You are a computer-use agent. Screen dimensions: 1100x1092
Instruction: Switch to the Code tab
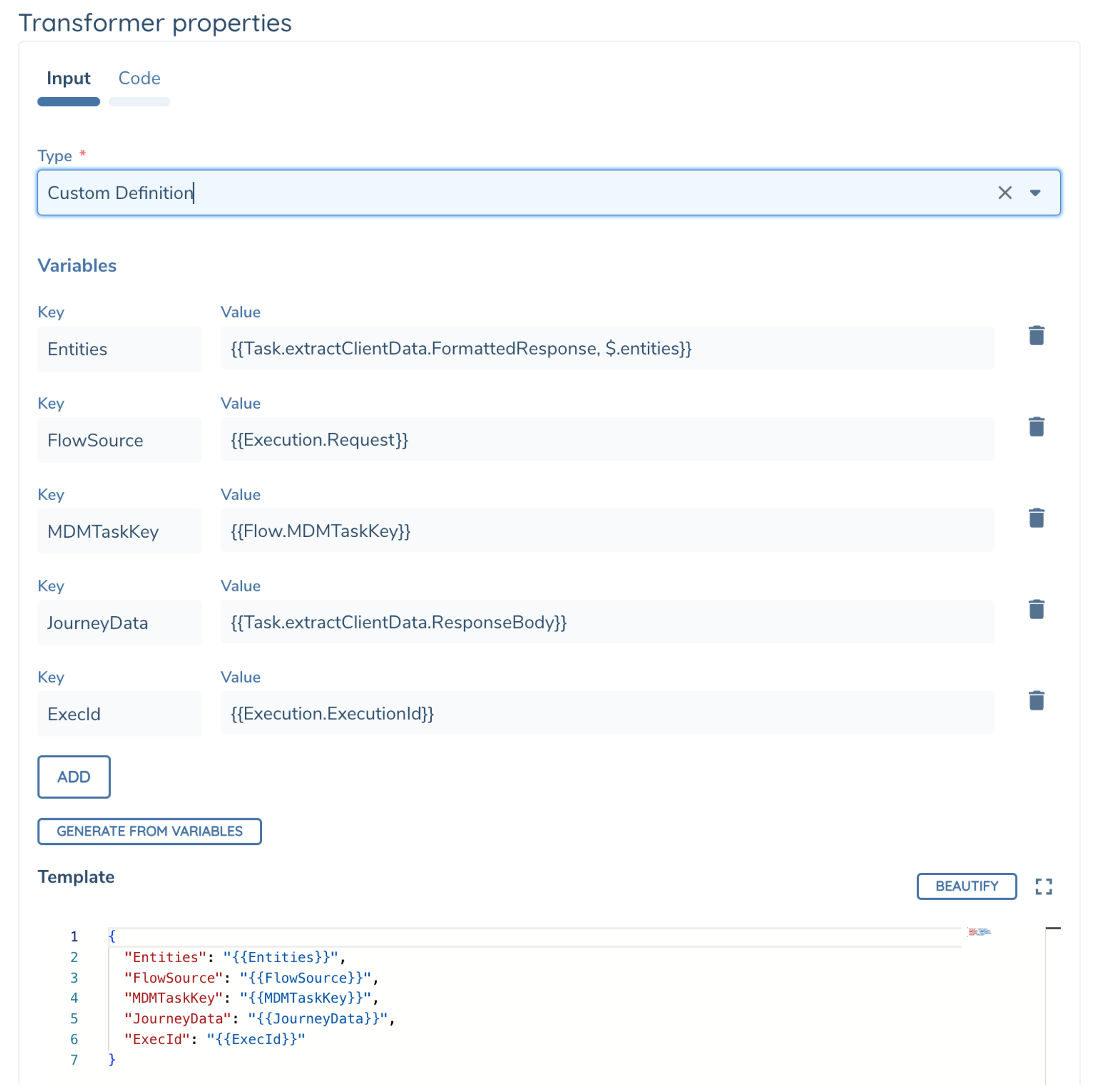tap(139, 79)
